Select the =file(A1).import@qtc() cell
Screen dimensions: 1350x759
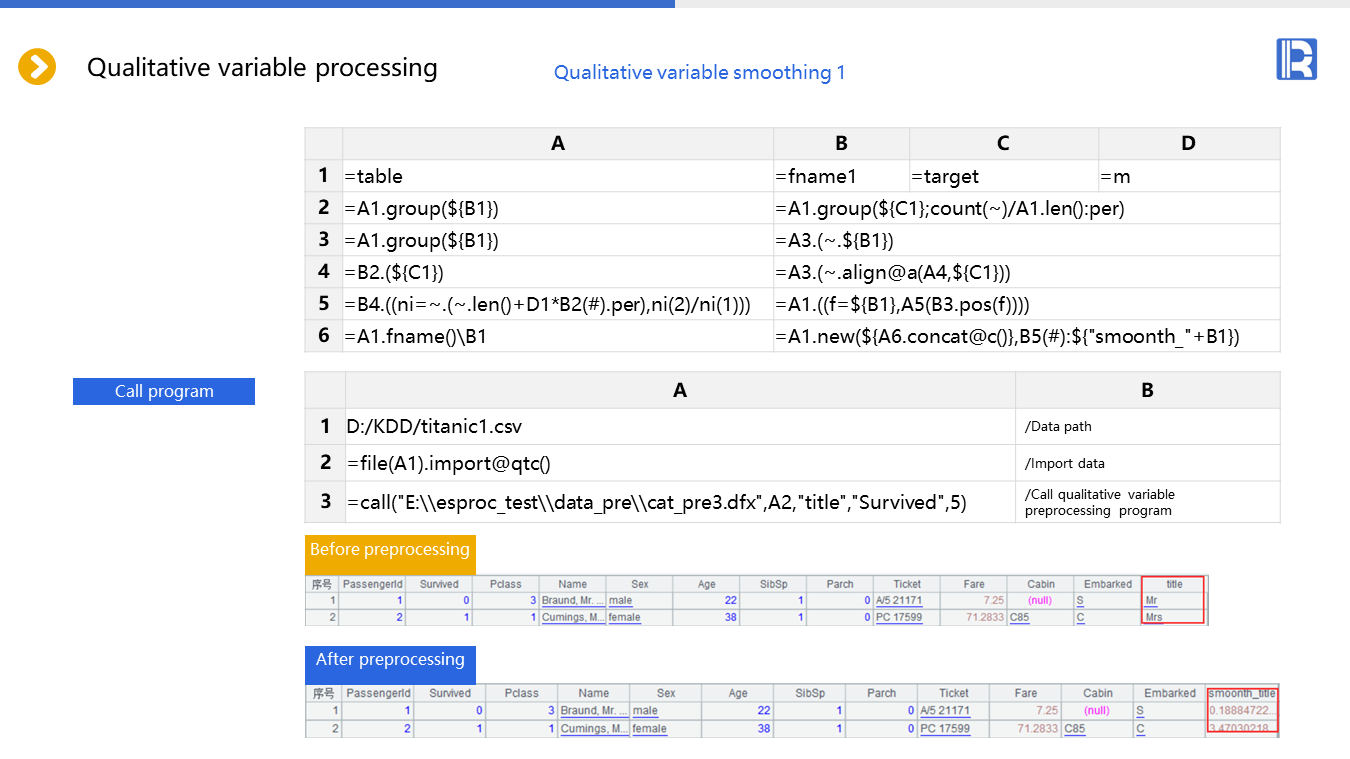[680, 463]
